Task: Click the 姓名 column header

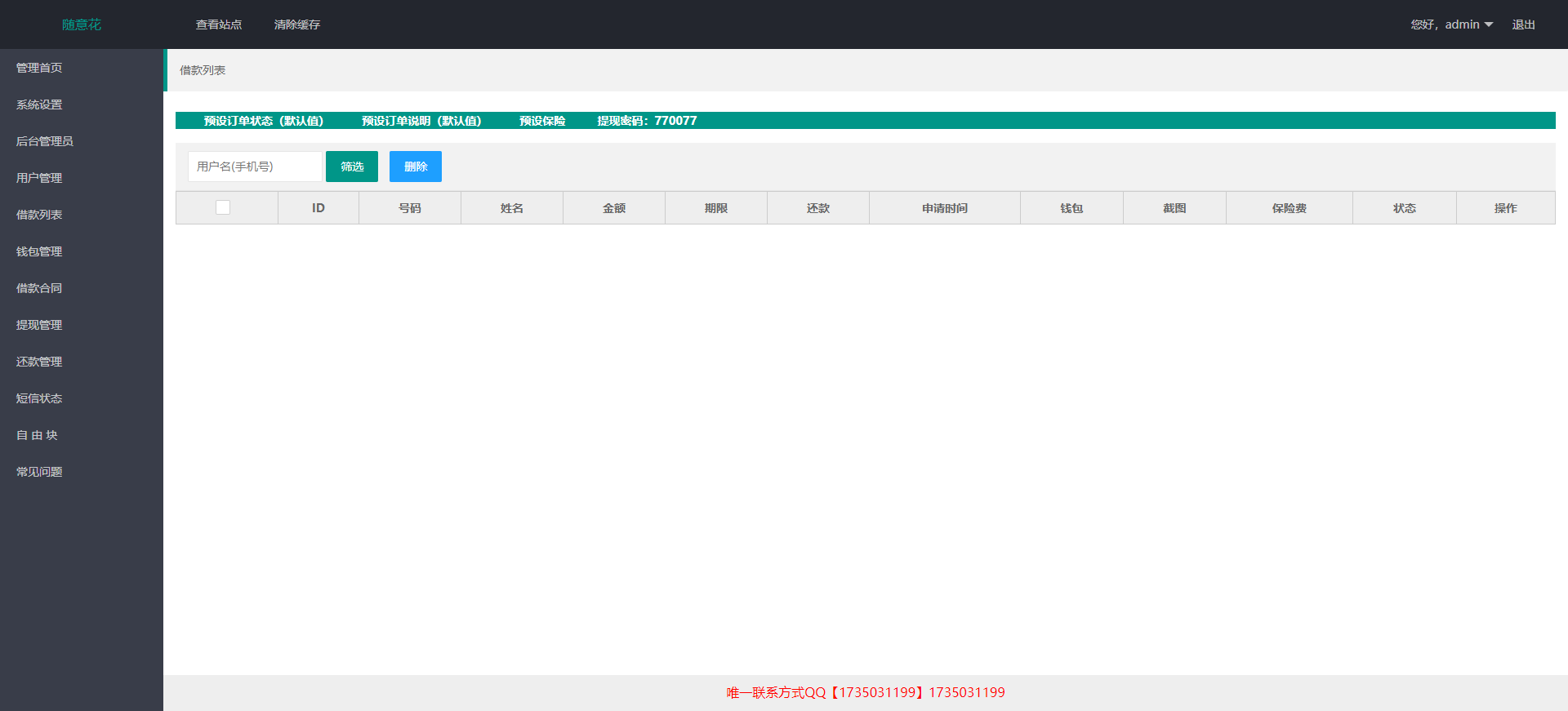Action: 512,208
